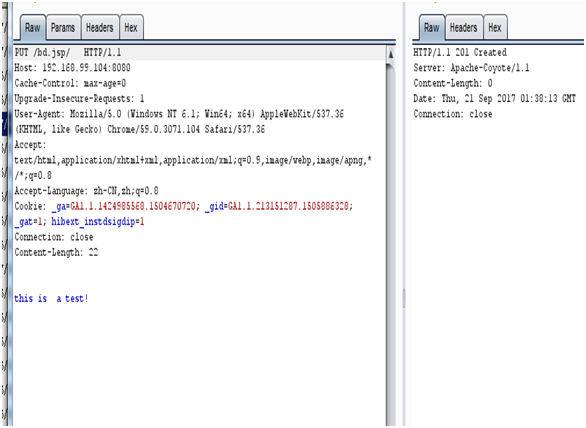Click the request pane scrollbar up arrow
This screenshot has width=586, height=428.
click(x=391, y=55)
